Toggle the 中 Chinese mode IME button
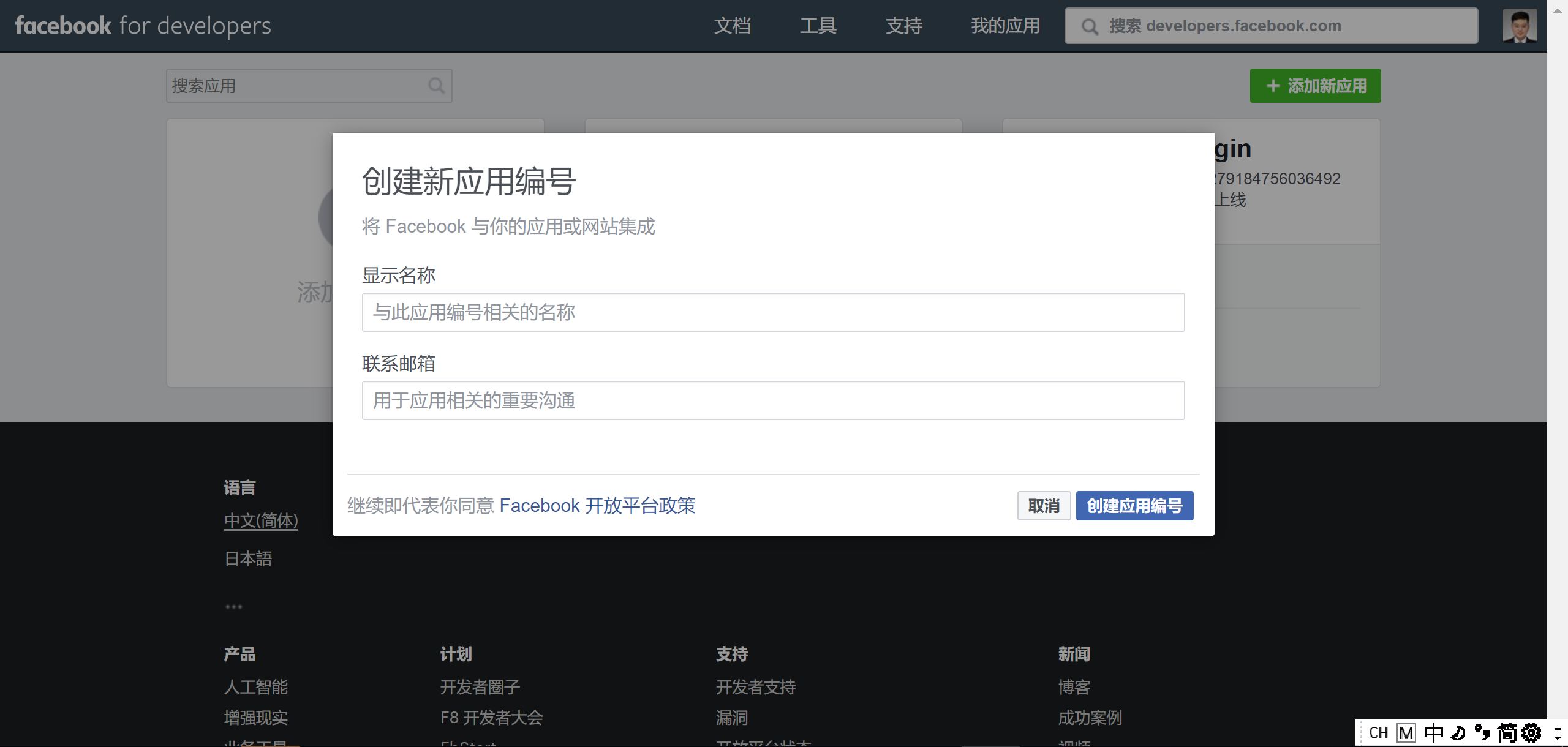Viewport: 1568px width, 747px height. (1434, 732)
